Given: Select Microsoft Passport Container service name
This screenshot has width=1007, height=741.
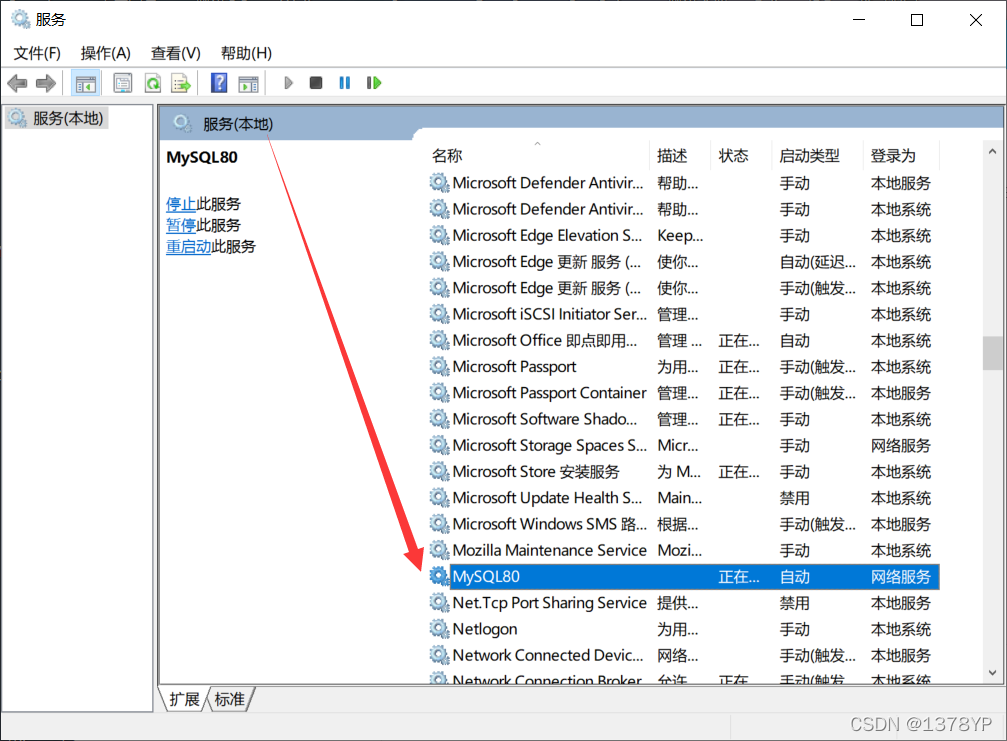Looking at the screenshot, I should point(549,393).
